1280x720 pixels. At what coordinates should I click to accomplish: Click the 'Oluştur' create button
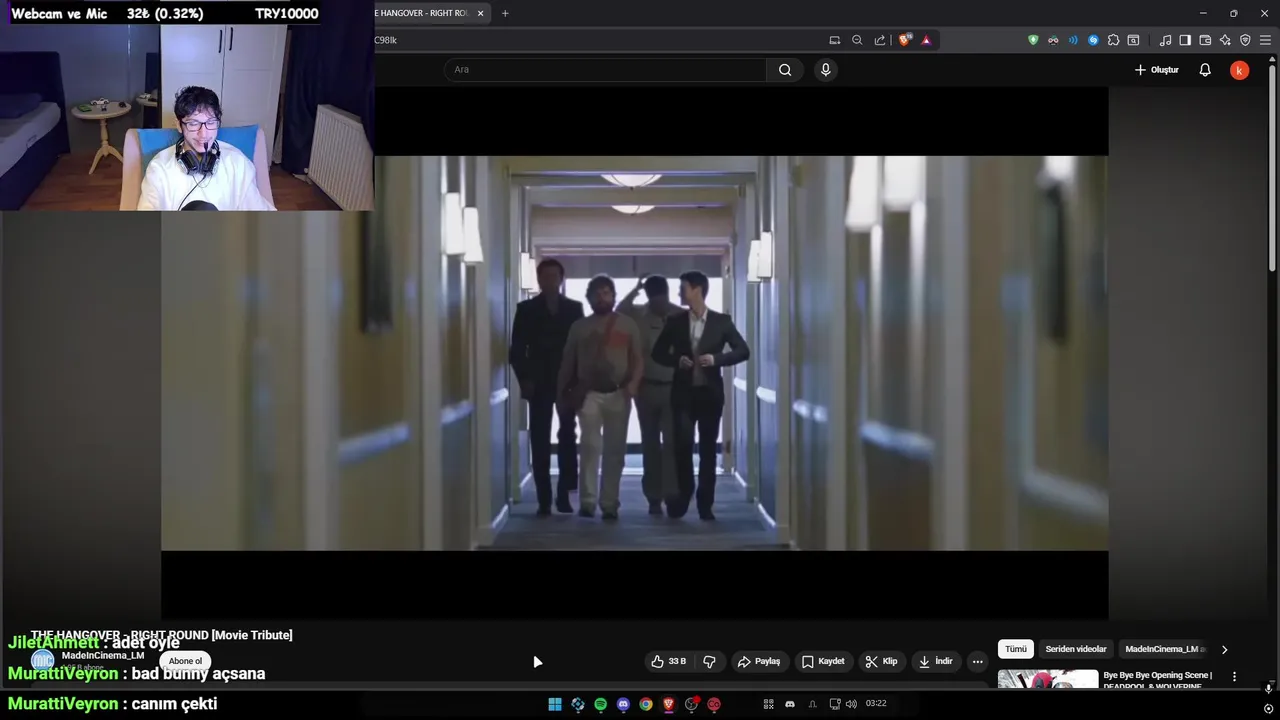pyautogui.click(x=1156, y=70)
